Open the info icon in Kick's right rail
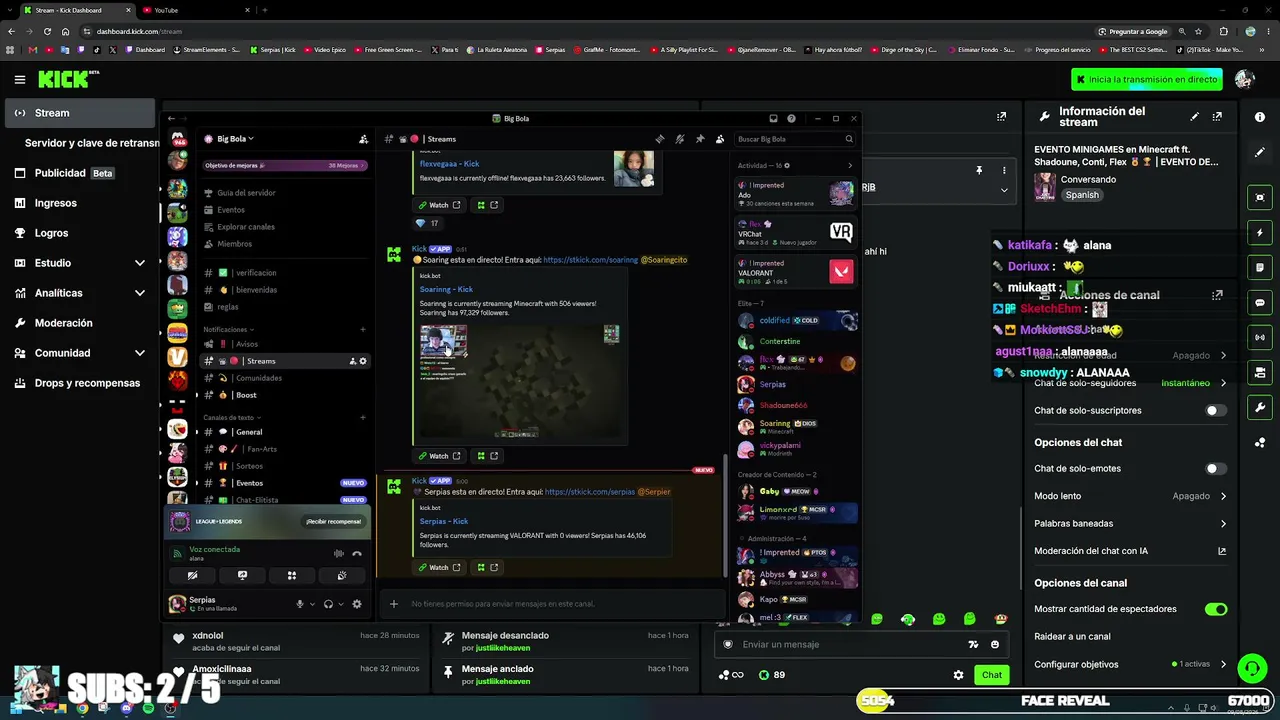1280x720 pixels. click(x=1260, y=117)
